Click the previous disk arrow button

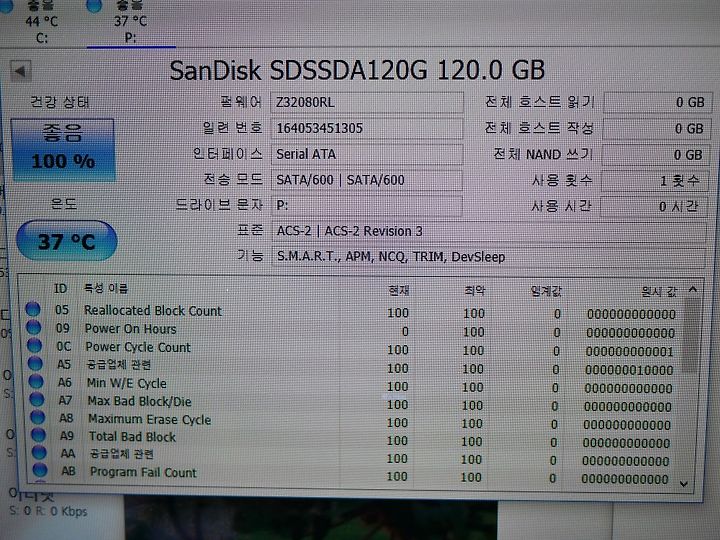21,71
